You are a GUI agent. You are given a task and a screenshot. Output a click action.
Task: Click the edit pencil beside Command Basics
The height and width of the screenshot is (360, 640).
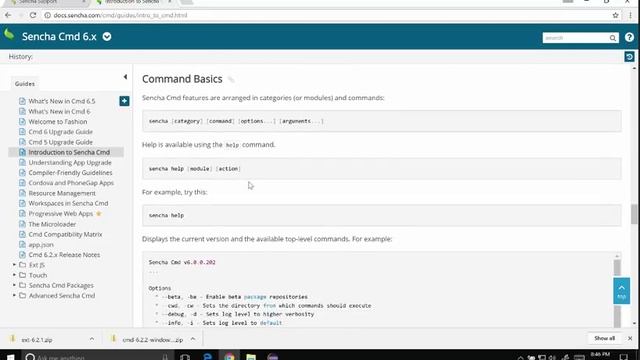pos(231,80)
